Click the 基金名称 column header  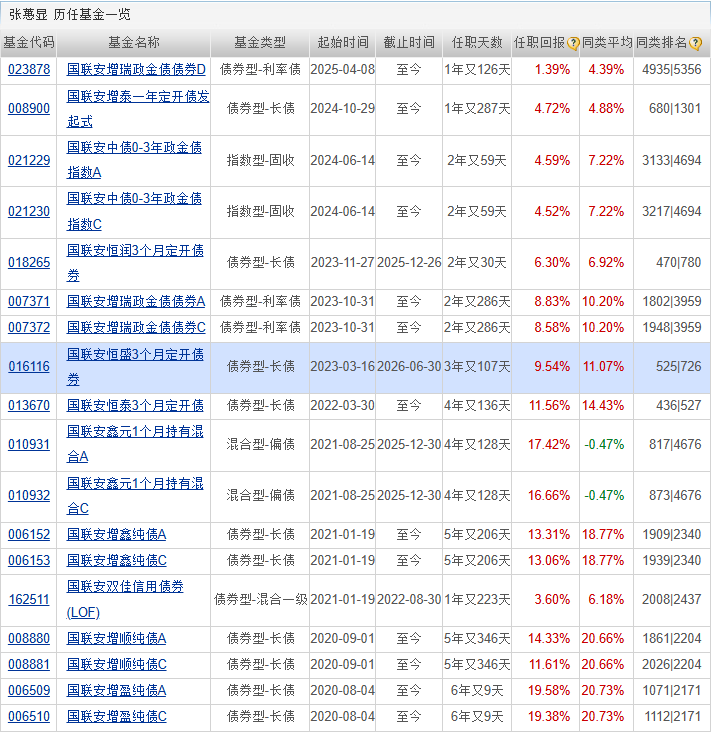[134, 43]
